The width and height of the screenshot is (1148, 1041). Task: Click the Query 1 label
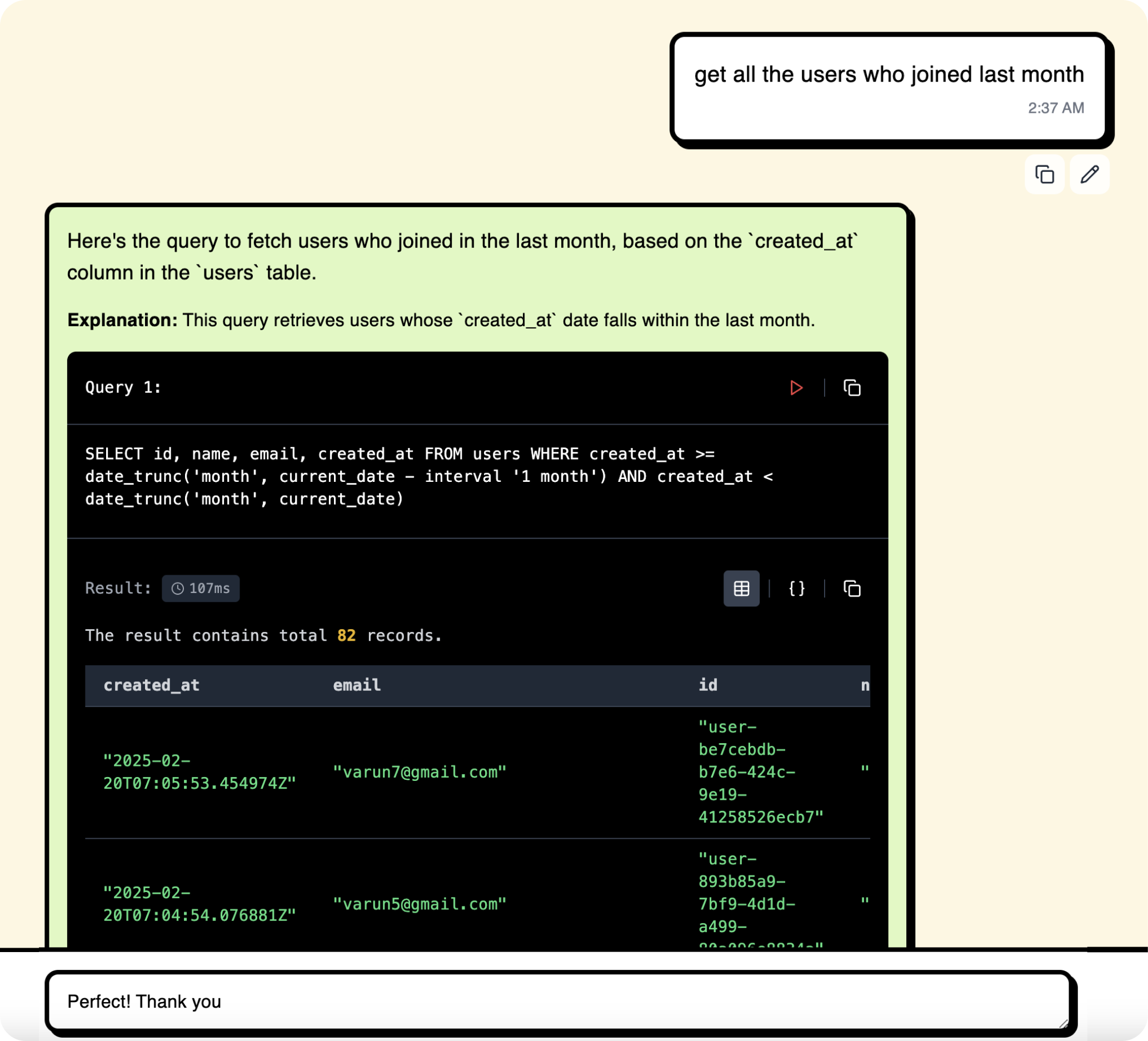[123, 388]
